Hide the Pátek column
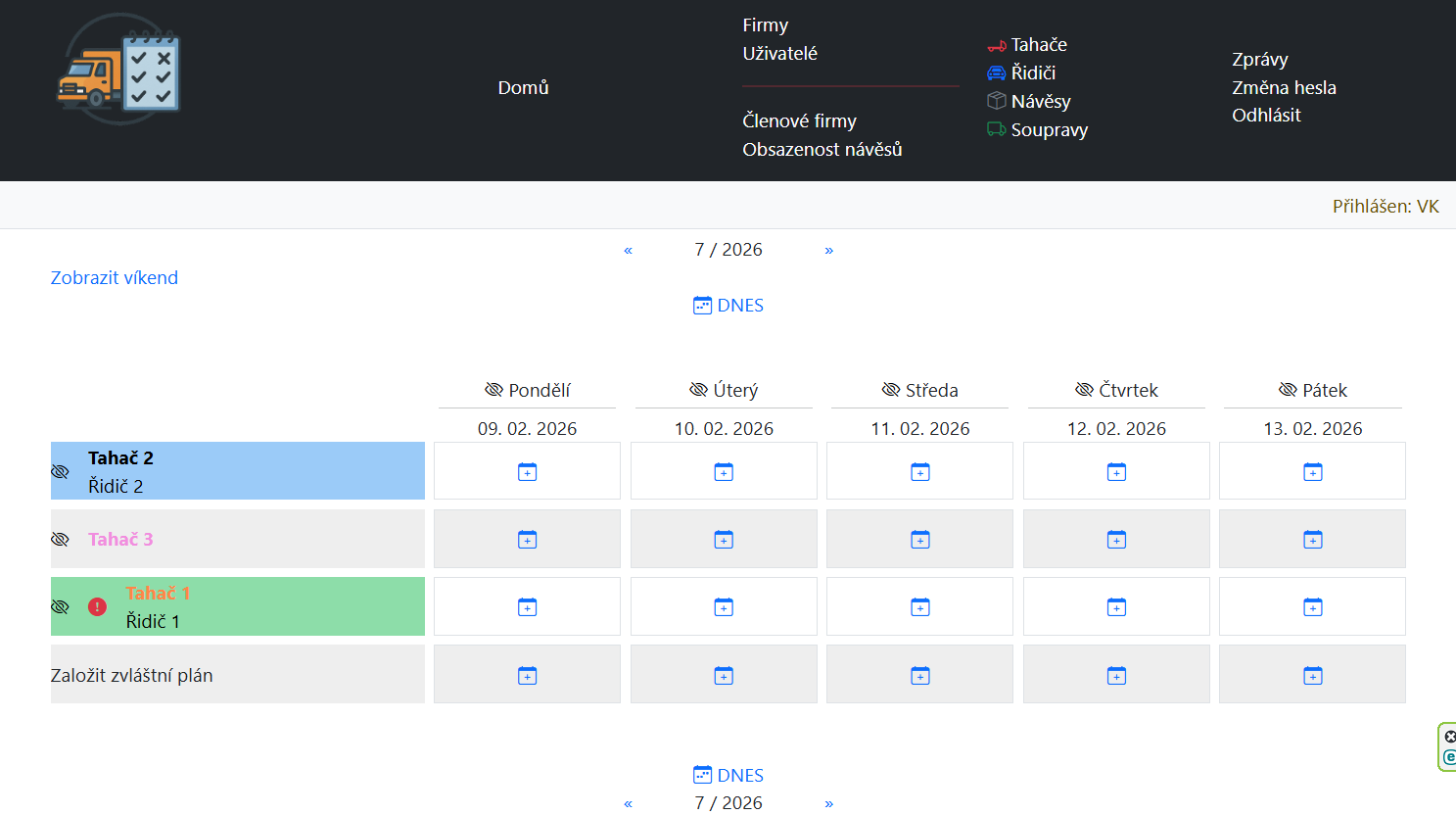1456x815 pixels. click(1288, 390)
